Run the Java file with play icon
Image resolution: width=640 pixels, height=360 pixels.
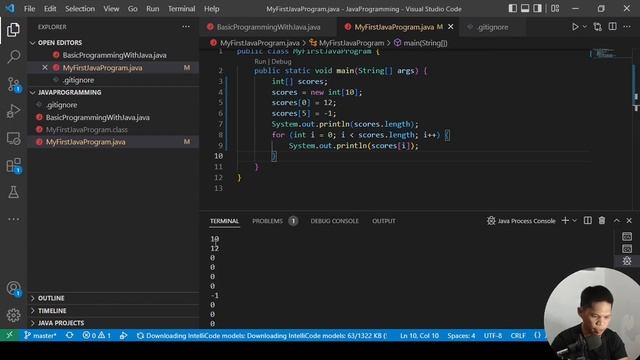click(x=575, y=27)
